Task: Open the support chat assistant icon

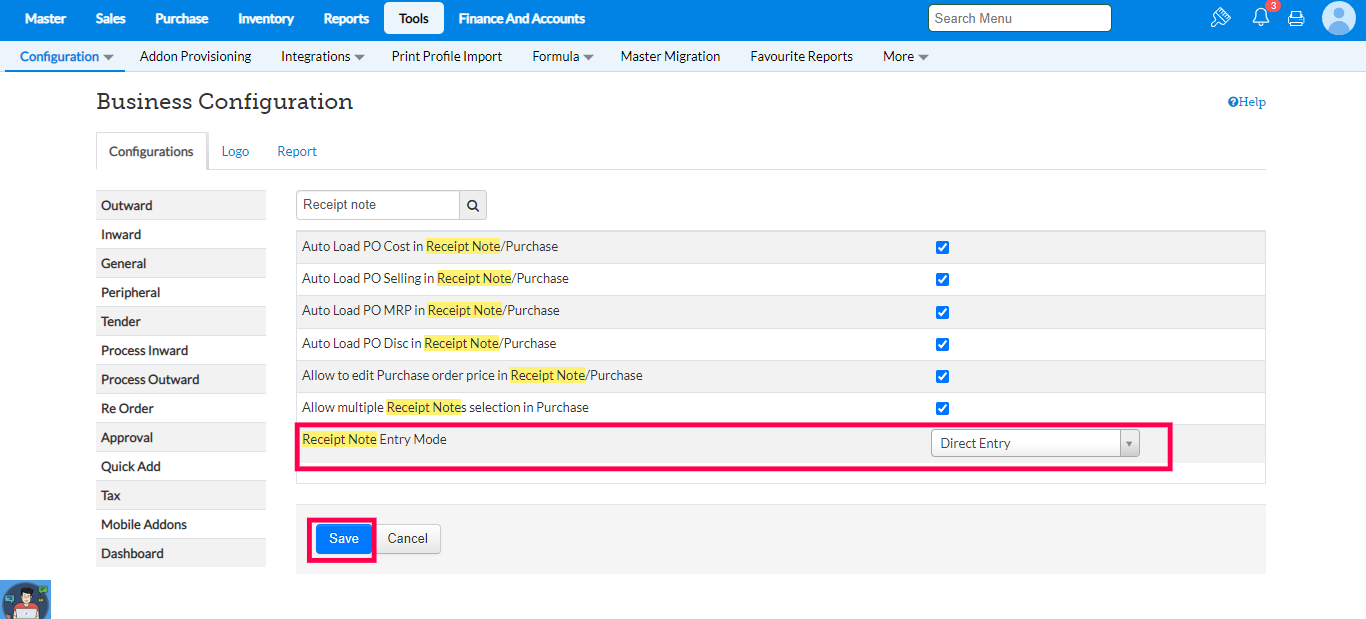Action: (x=25, y=599)
